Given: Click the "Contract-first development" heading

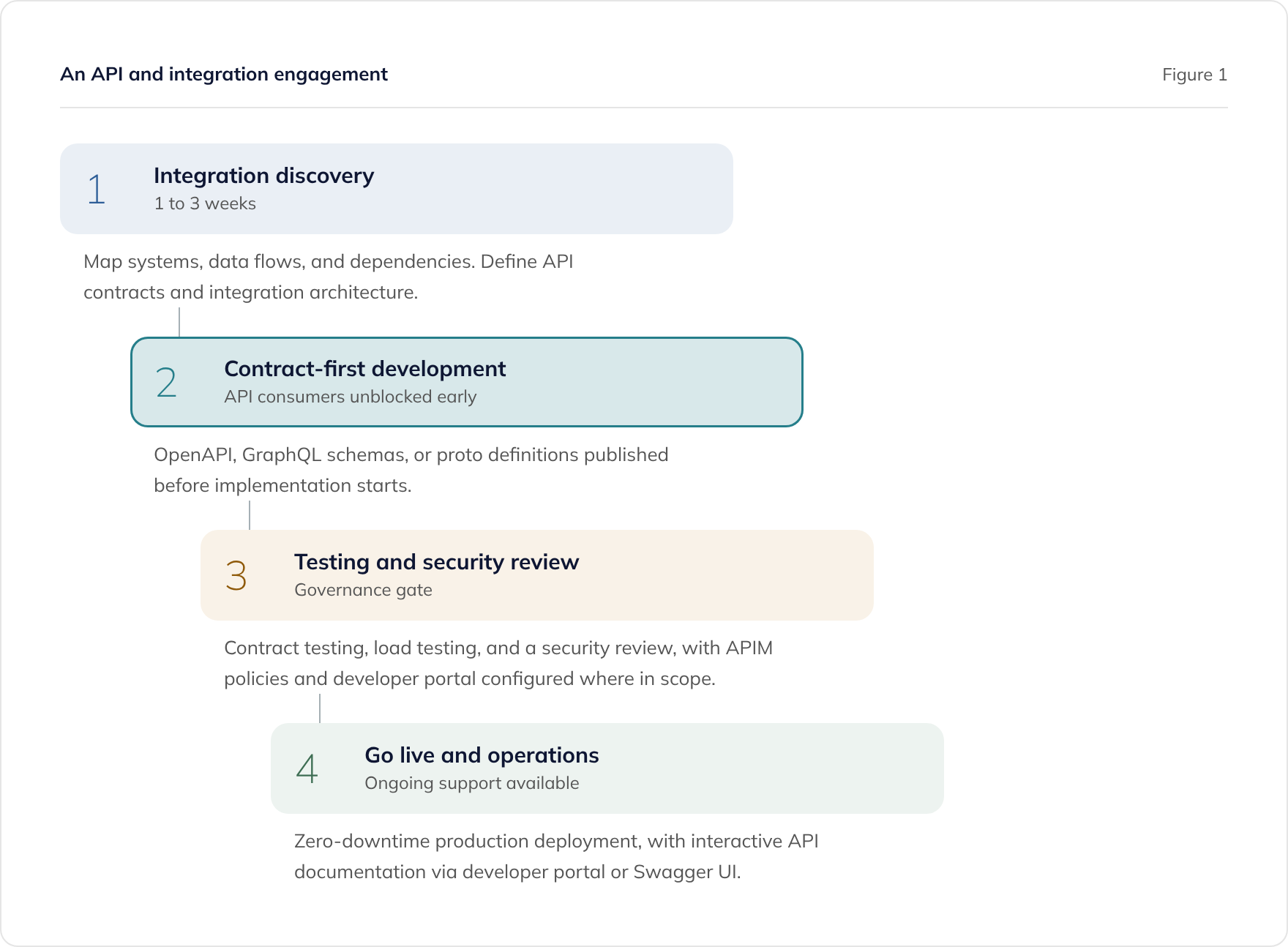Looking at the screenshot, I should pos(364,369).
